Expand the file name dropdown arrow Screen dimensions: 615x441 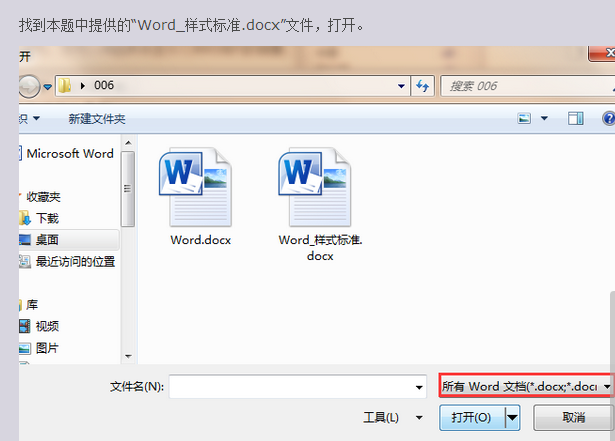tap(419, 387)
